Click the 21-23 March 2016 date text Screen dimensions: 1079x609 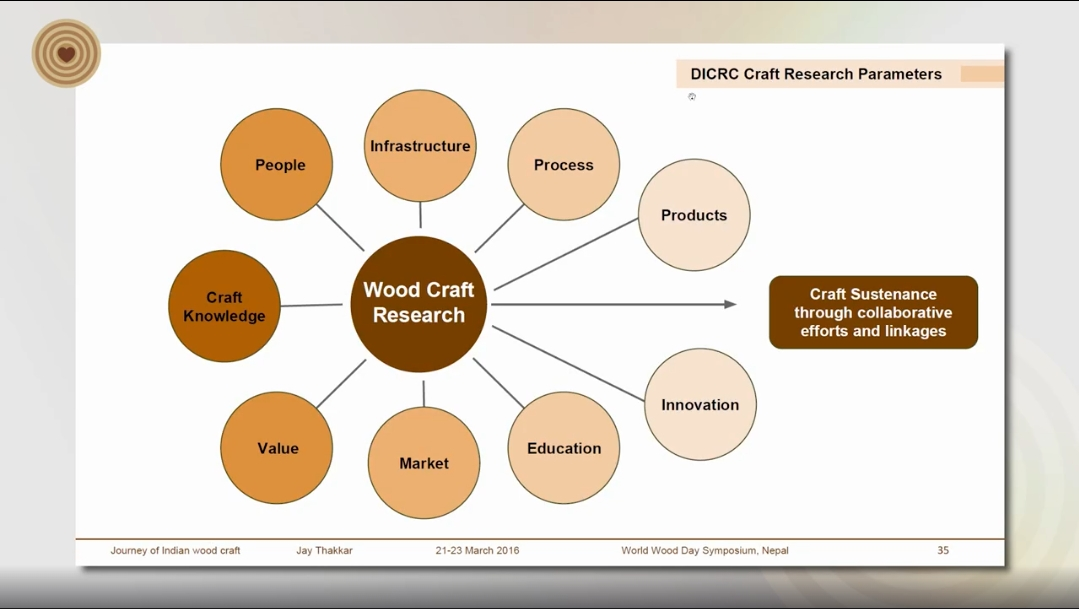pos(477,550)
